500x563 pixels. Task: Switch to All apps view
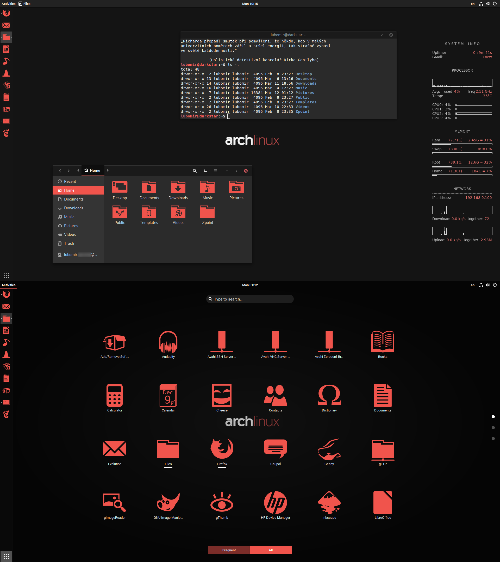pos(271,550)
